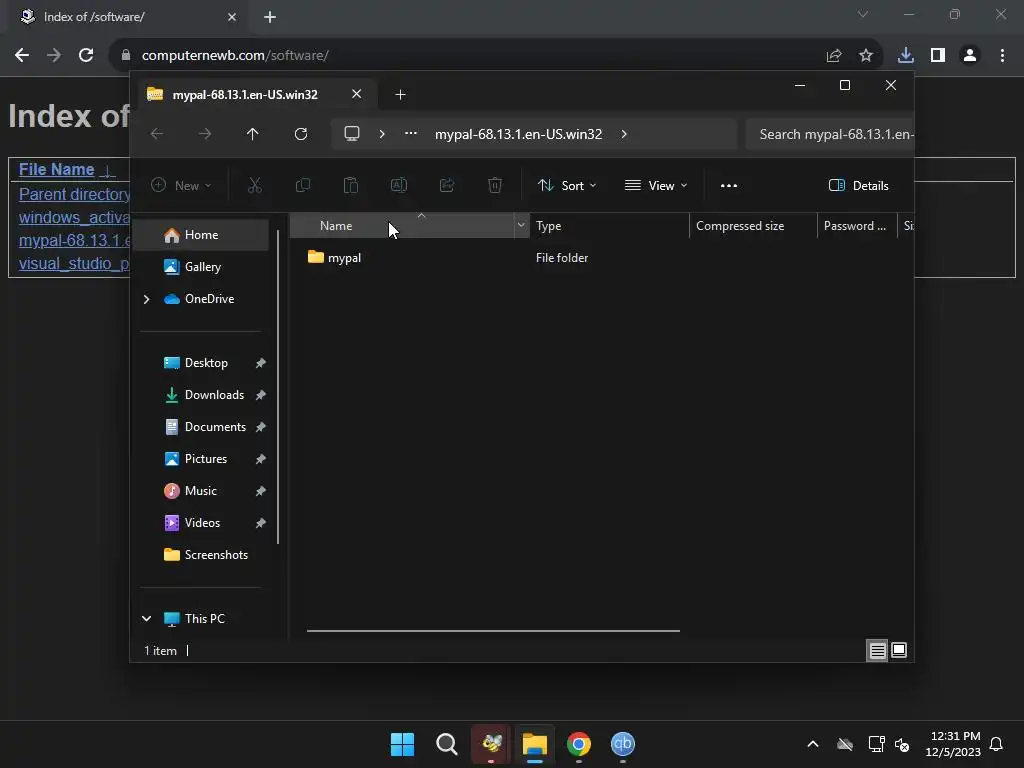Open a new Chrome tab
Viewport: 1024px width, 768px height.
[x=270, y=17]
